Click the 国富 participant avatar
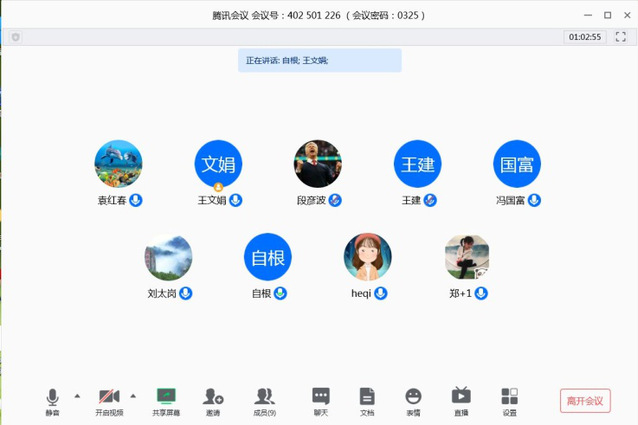This screenshot has height=425, width=638. (517, 164)
